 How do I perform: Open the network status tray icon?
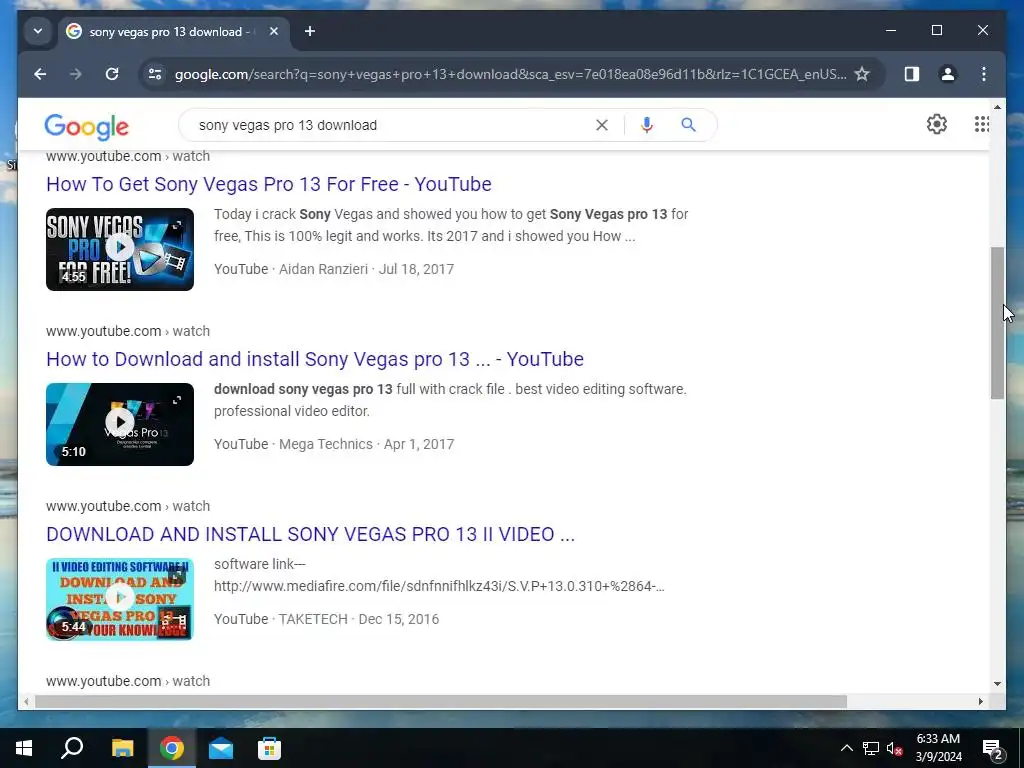[871, 748]
